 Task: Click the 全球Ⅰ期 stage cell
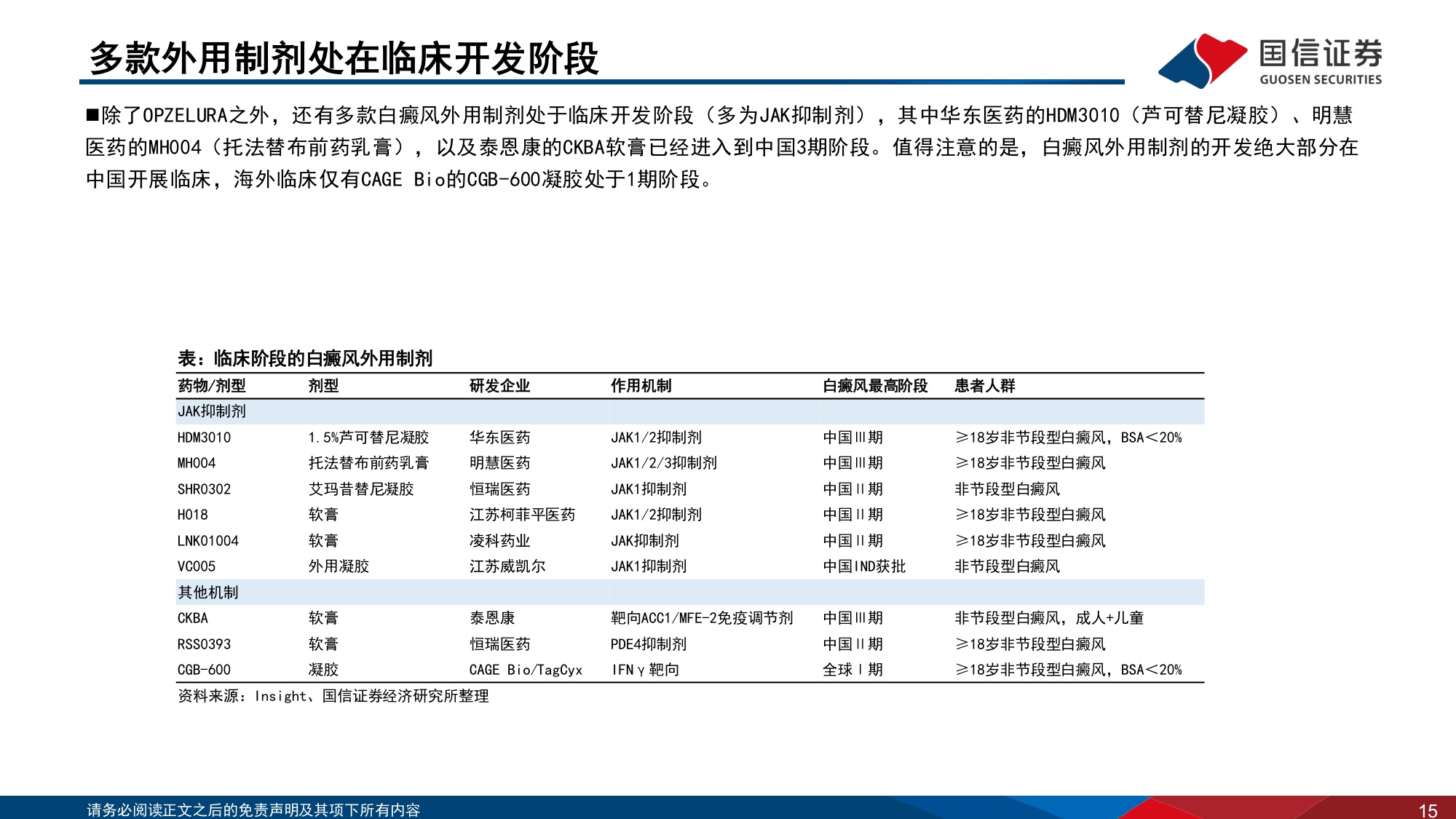(852, 670)
